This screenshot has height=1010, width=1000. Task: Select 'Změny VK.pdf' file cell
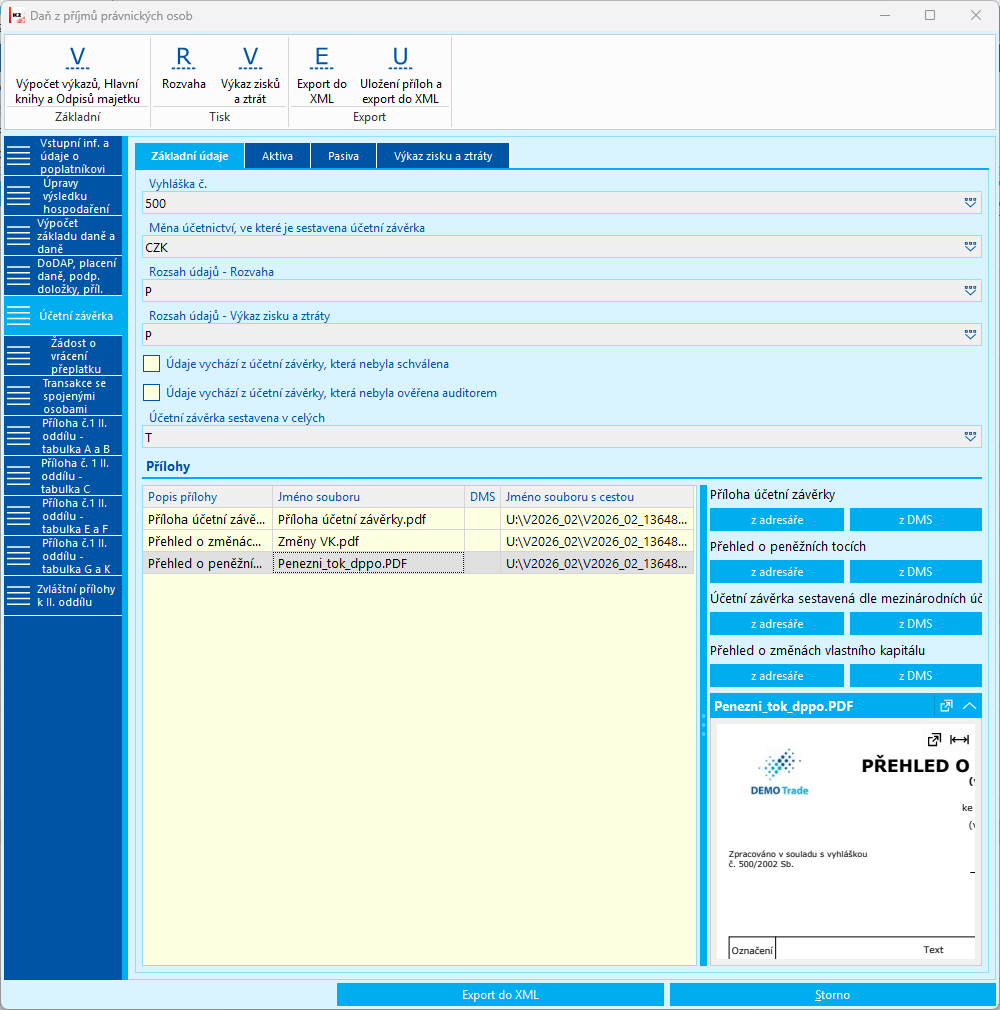click(369, 541)
